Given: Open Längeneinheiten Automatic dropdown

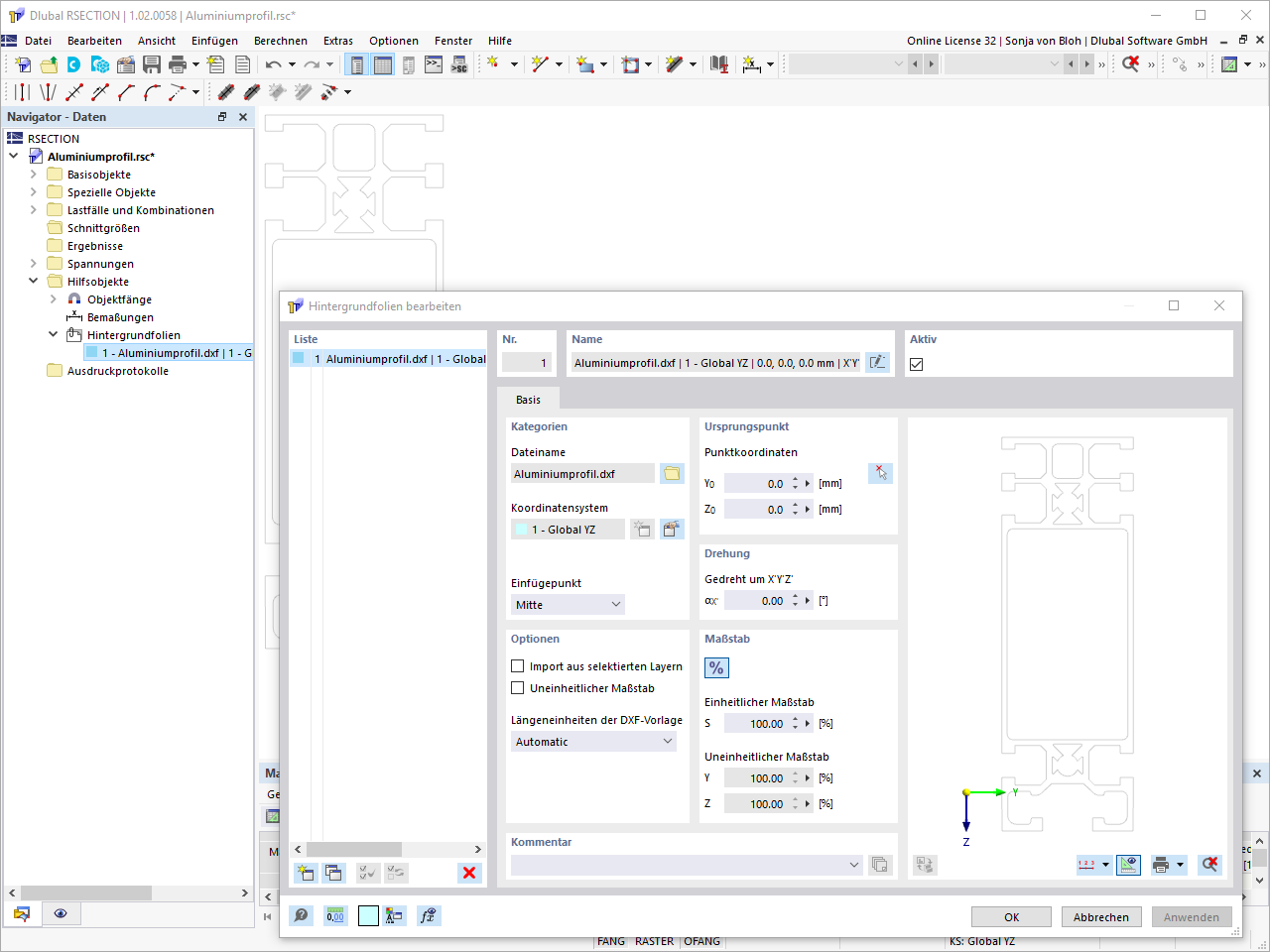Looking at the screenshot, I should coord(593,742).
